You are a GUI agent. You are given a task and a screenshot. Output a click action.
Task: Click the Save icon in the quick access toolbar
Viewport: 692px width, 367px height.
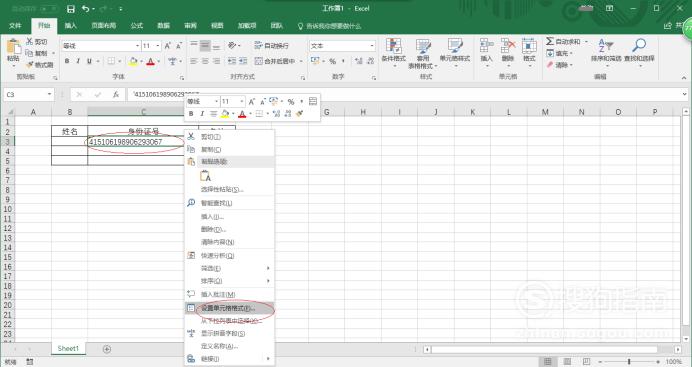(71, 9)
